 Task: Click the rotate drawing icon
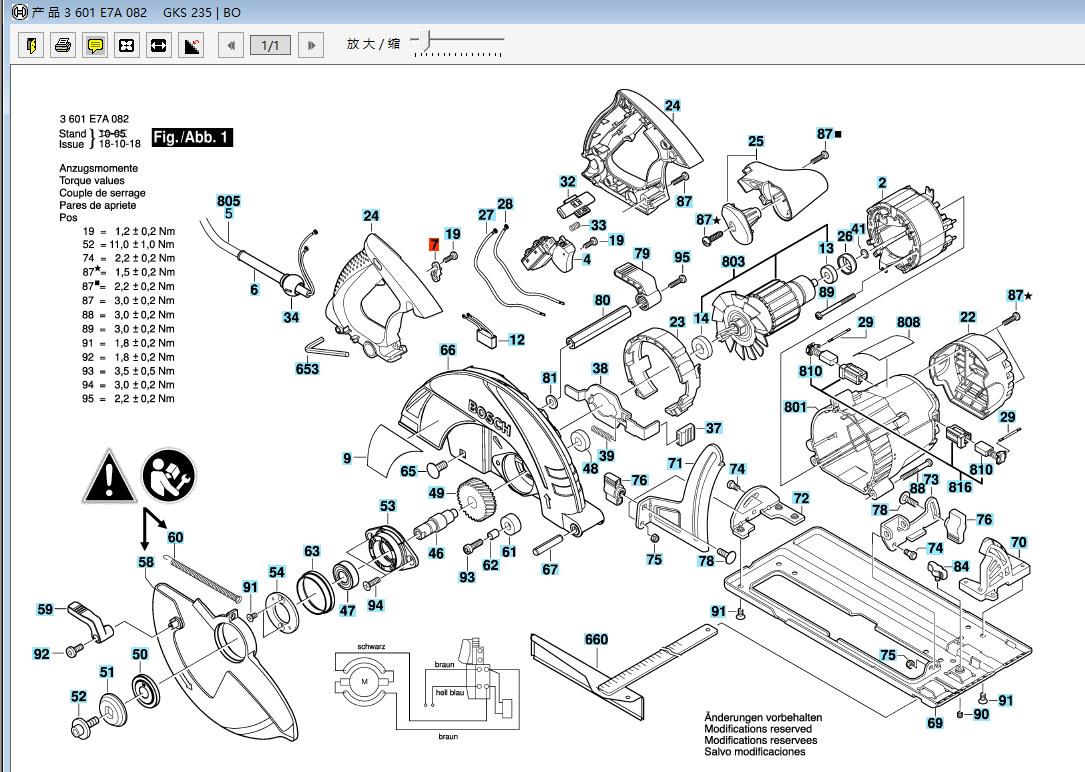click(191, 46)
